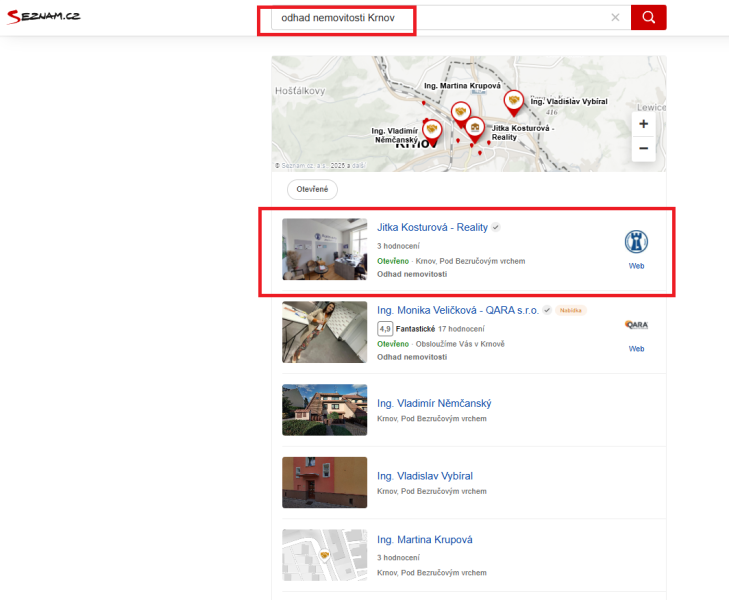This screenshot has width=729, height=600.
Task: Click the QARA logo icon
Action: (636, 324)
